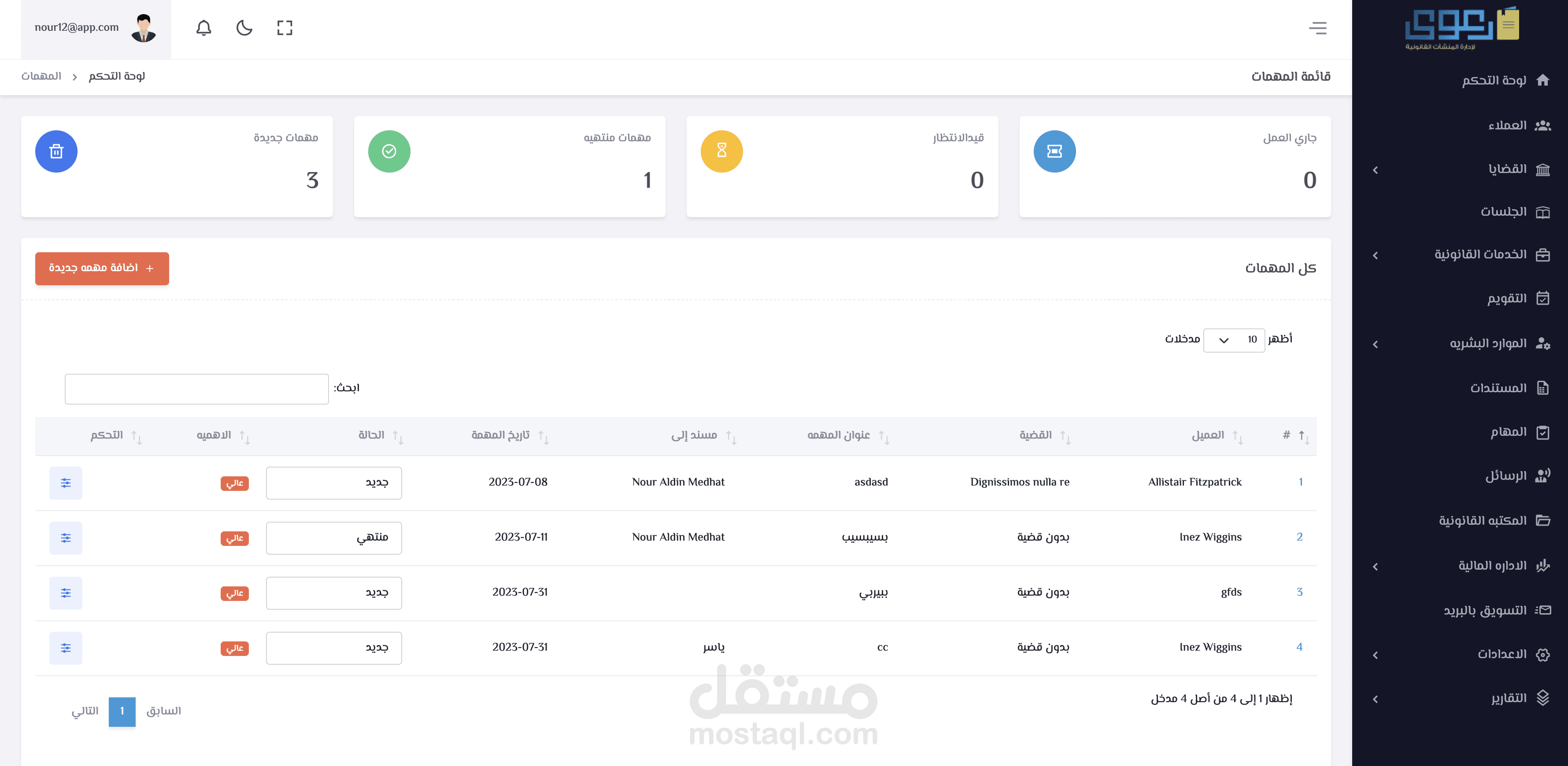1568x766 pixels.
Task: Expand القضايا sidebar submenu
Action: click(1506, 169)
